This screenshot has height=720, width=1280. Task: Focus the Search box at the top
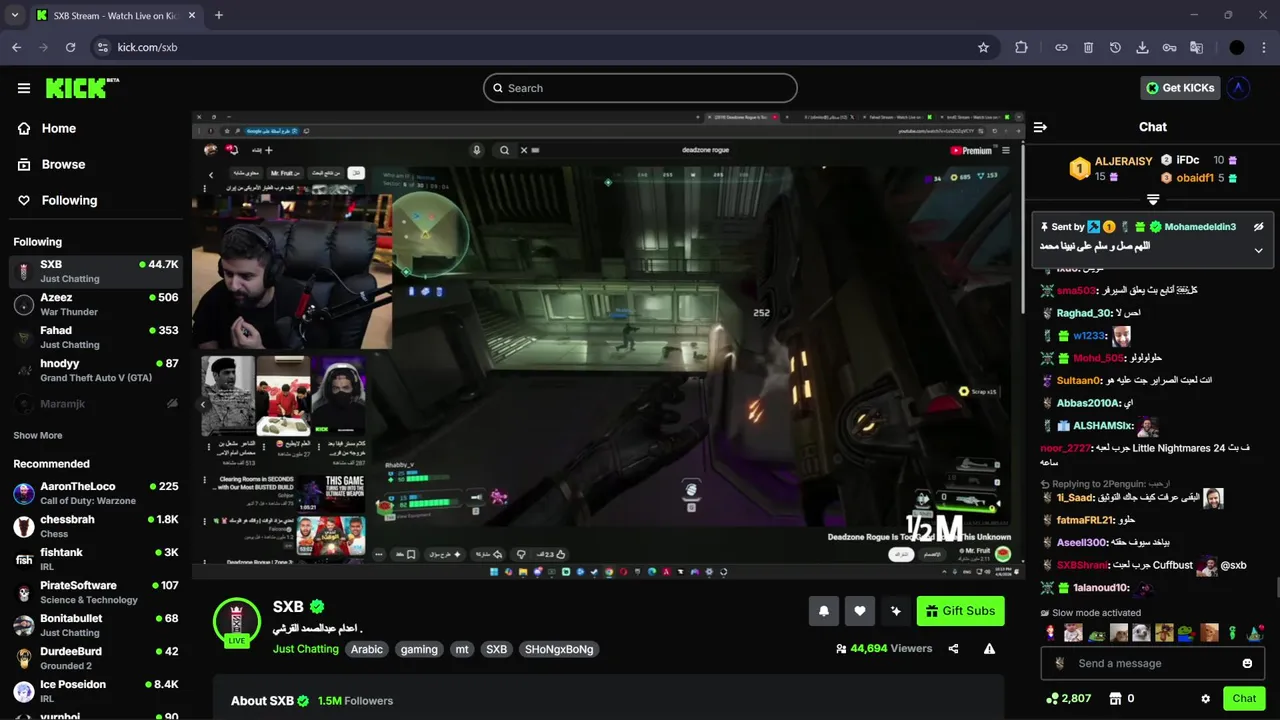640,88
